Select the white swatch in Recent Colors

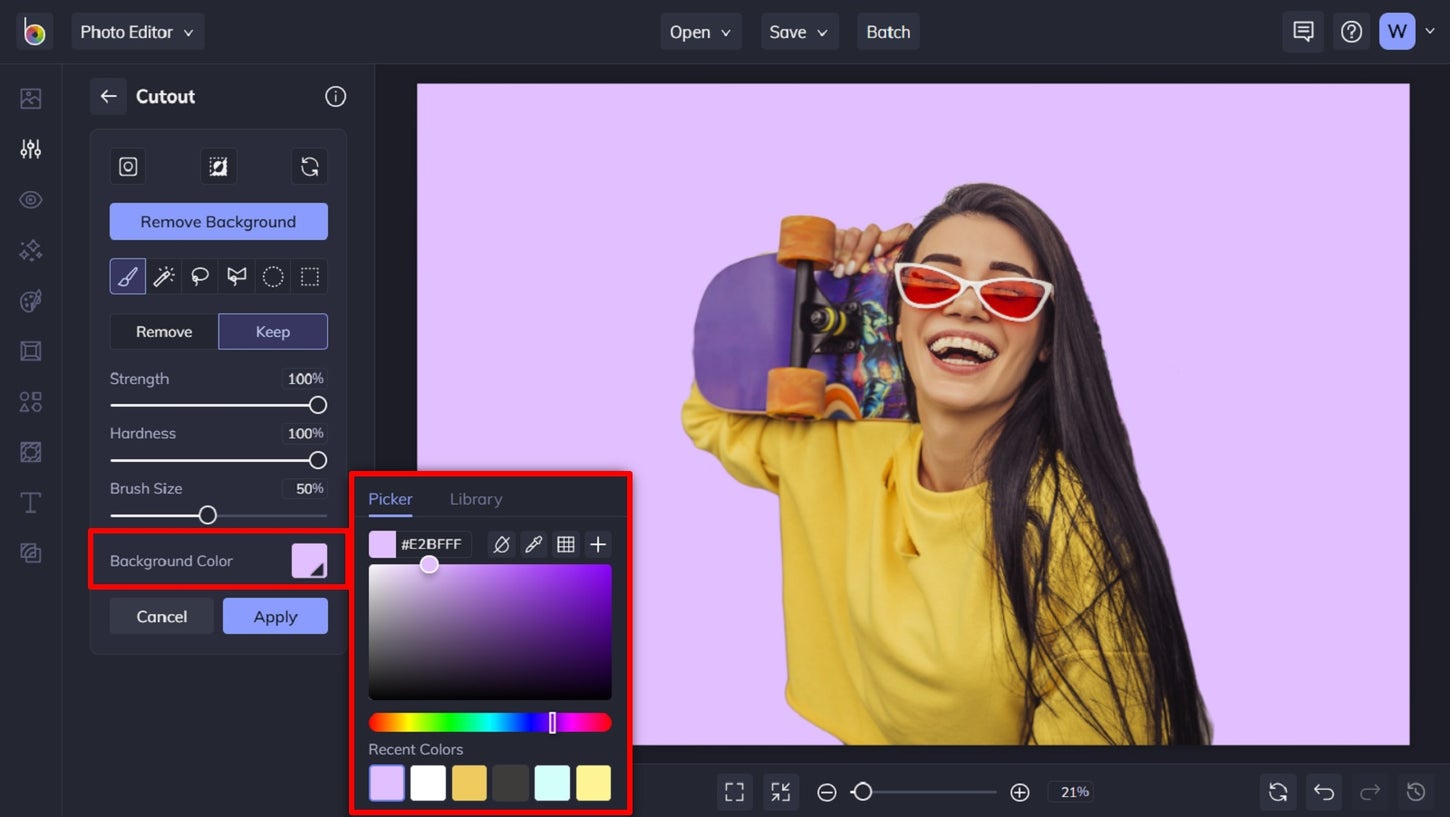coord(428,783)
